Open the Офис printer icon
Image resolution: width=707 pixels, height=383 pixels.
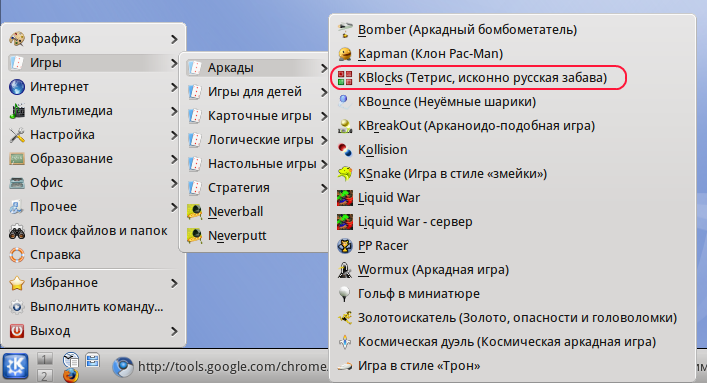17,183
